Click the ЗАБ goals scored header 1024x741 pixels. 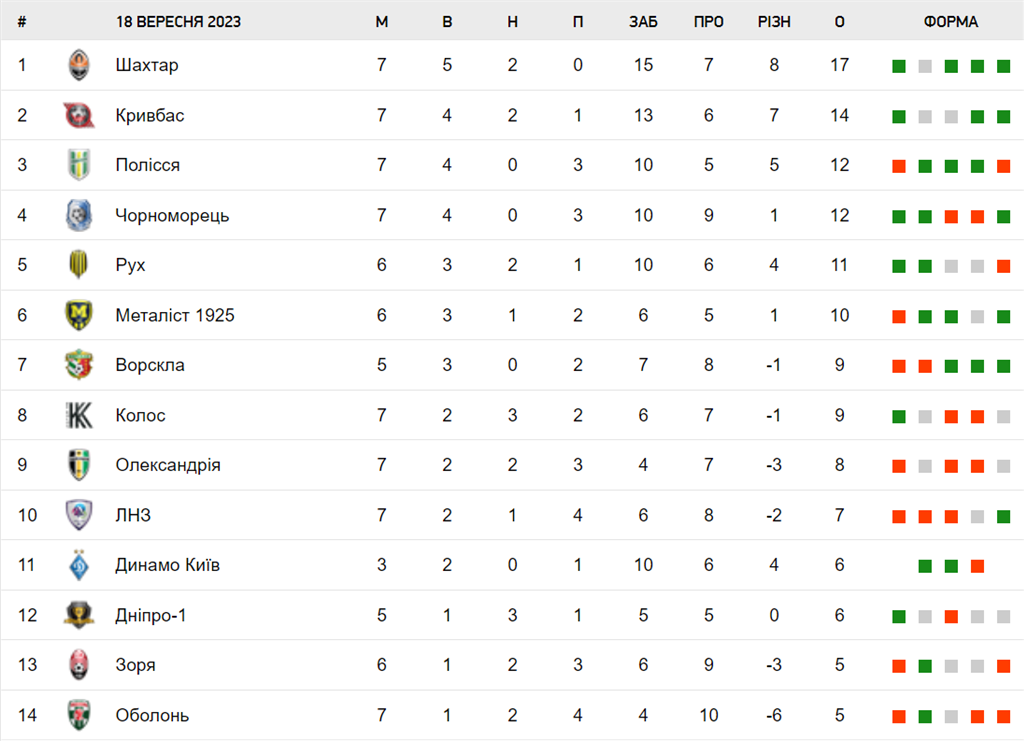tap(643, 22)
